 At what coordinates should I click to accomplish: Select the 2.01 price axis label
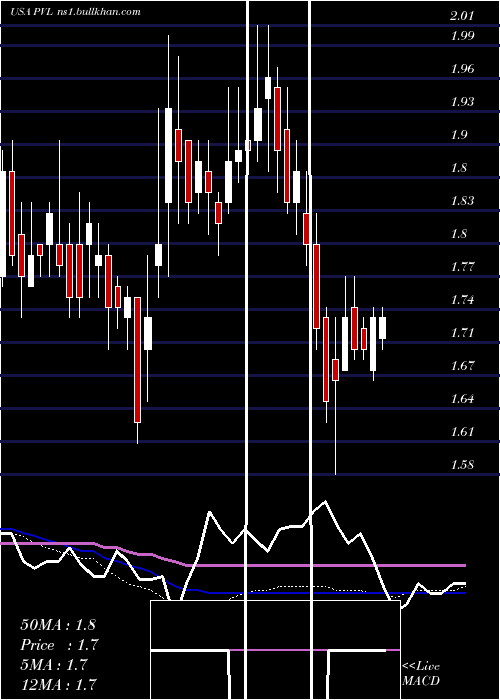[462, 16]
